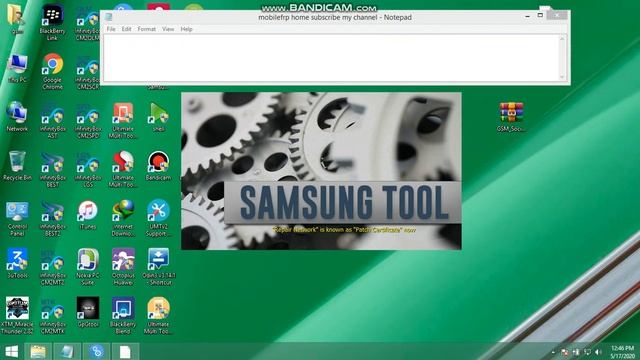Select the Network desktop icon
Image resolution: width=640 pixels, height=360 pixels.
[x=17, y=117]
